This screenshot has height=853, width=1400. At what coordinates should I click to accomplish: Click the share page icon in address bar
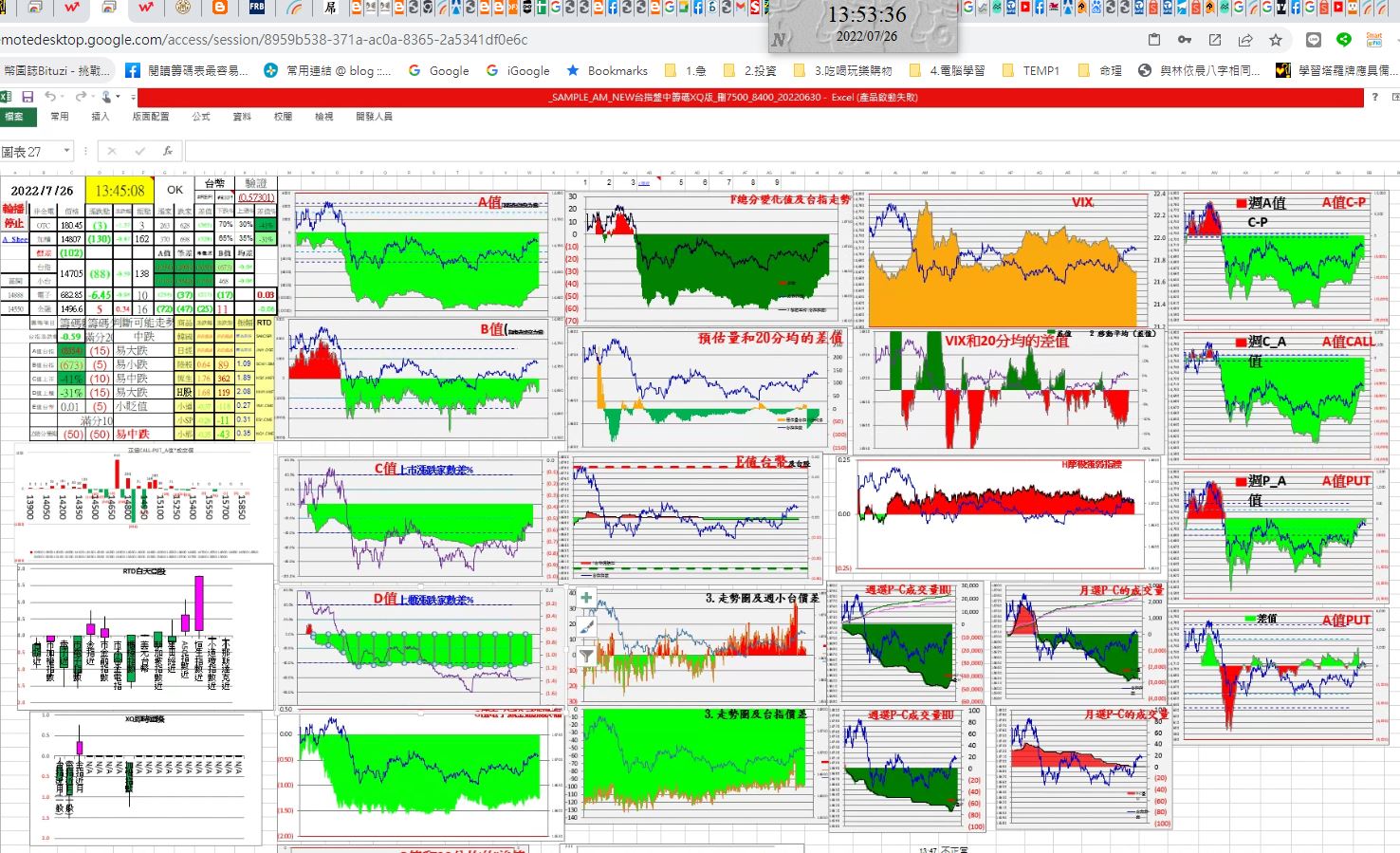[x=1245, y=40]
